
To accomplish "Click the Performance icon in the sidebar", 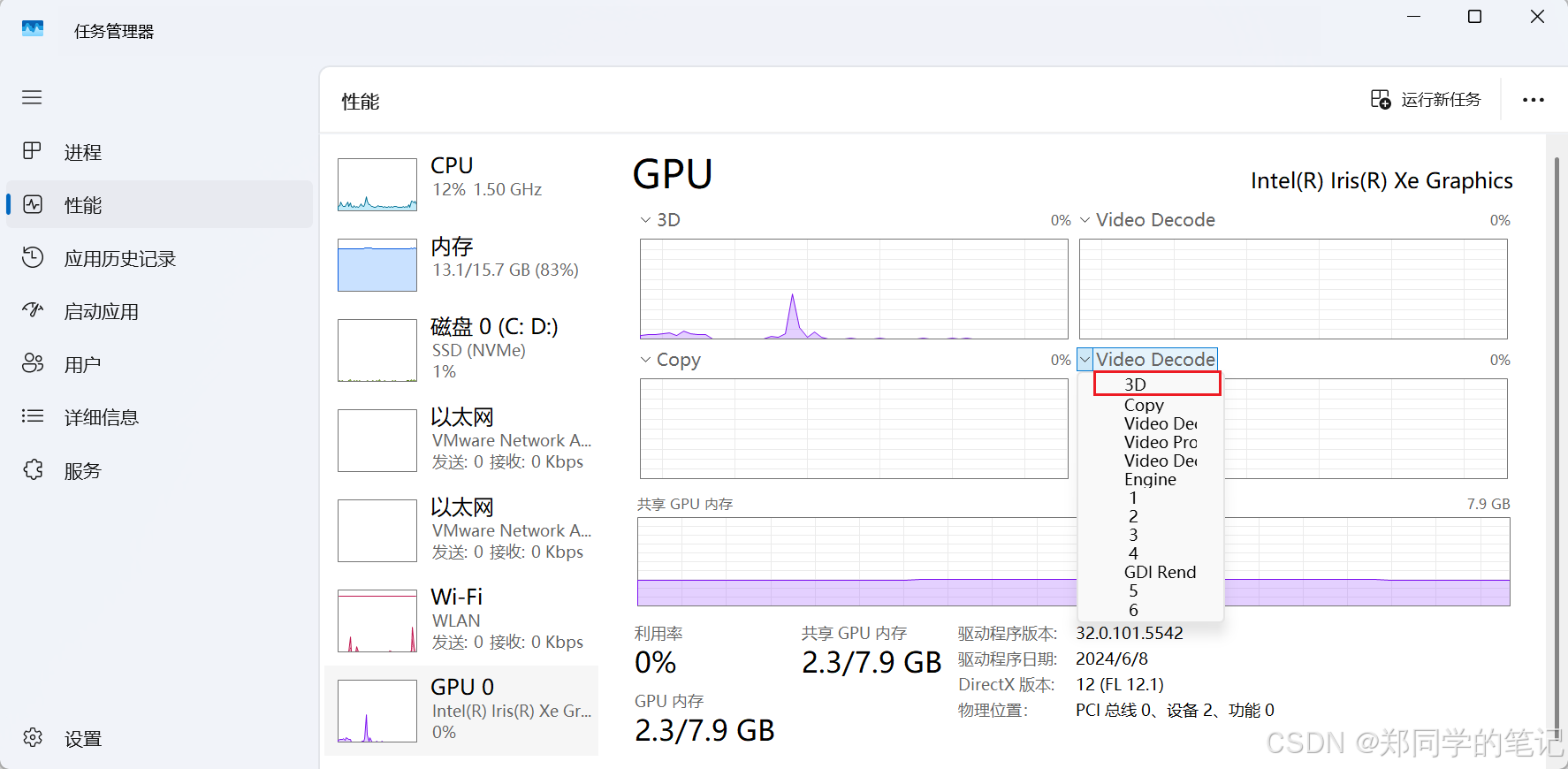I will click(x=33, y=204).
